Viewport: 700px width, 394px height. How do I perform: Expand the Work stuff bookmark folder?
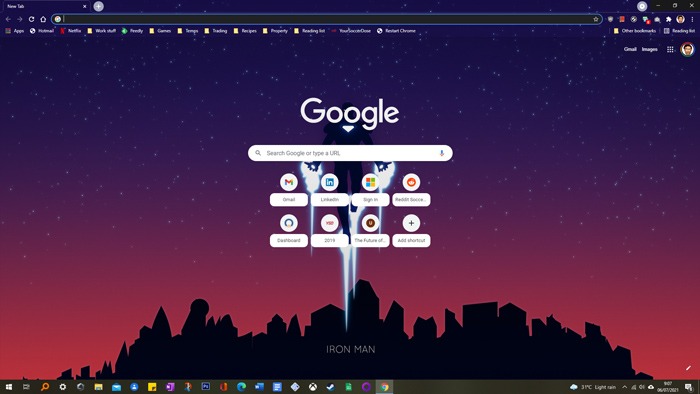point(101,31)
